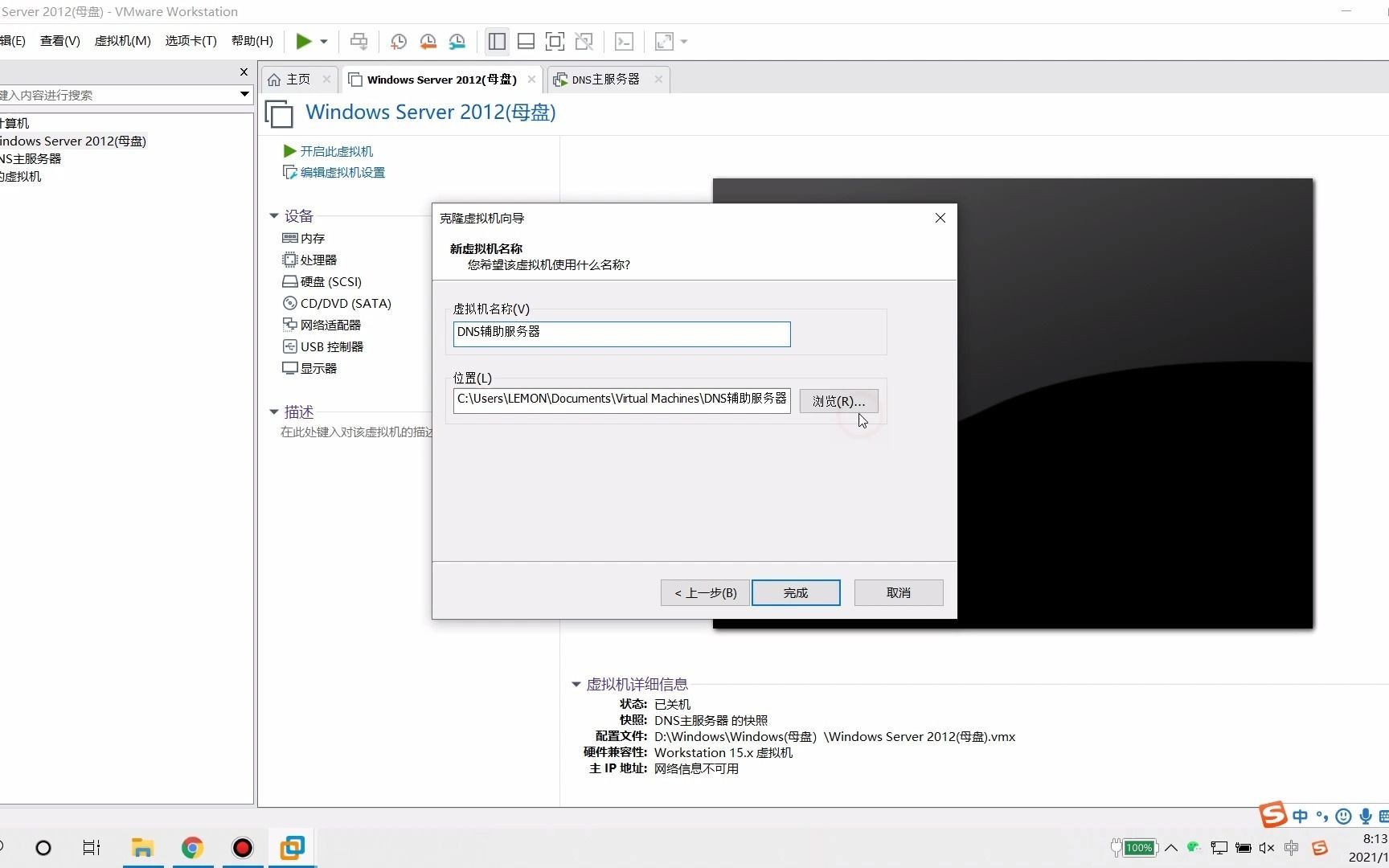Open the 虚拟机(M) menu
This screenshot has height=868, width=1389.
(123, 41)
